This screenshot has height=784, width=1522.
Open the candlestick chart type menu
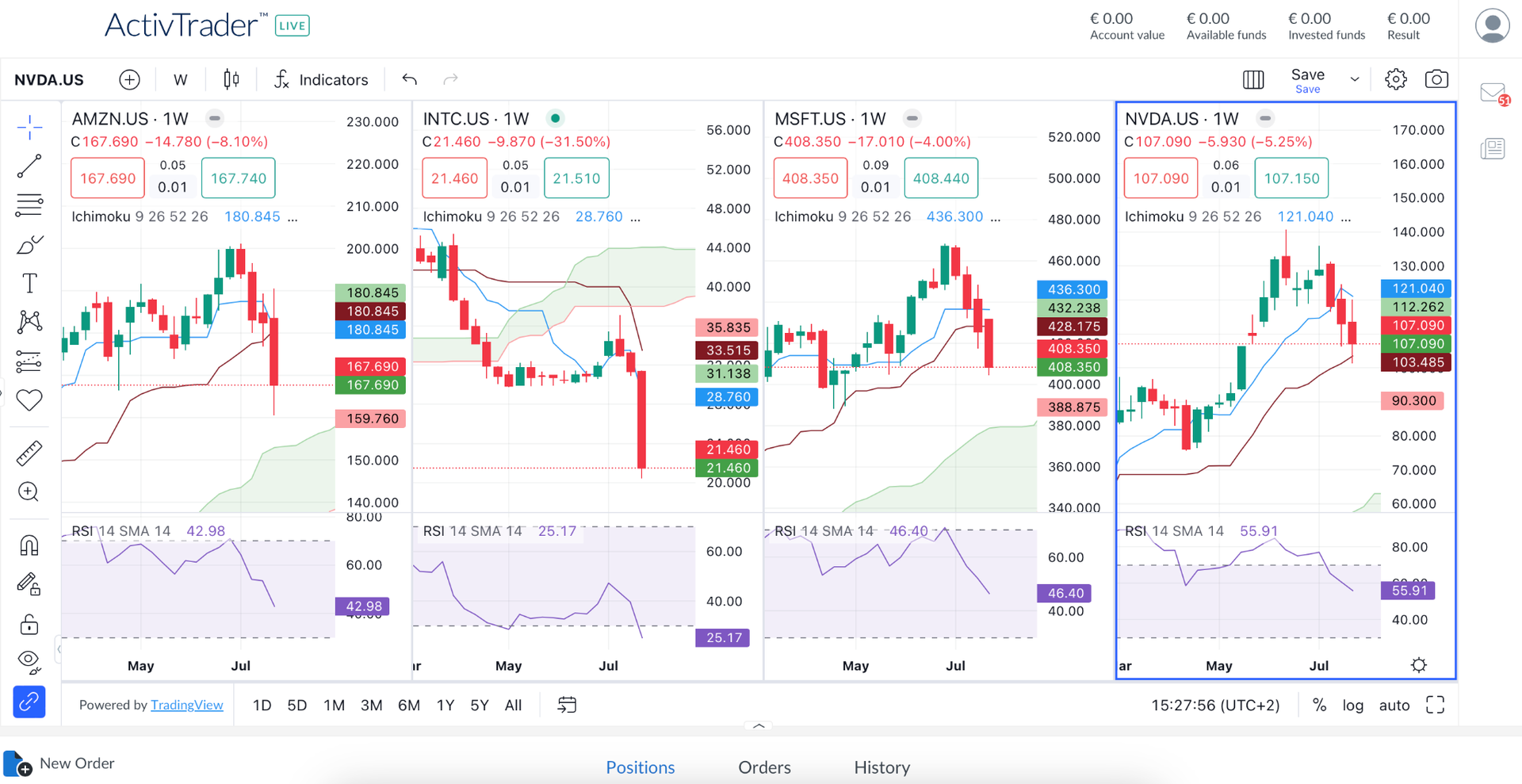point(231,79)
